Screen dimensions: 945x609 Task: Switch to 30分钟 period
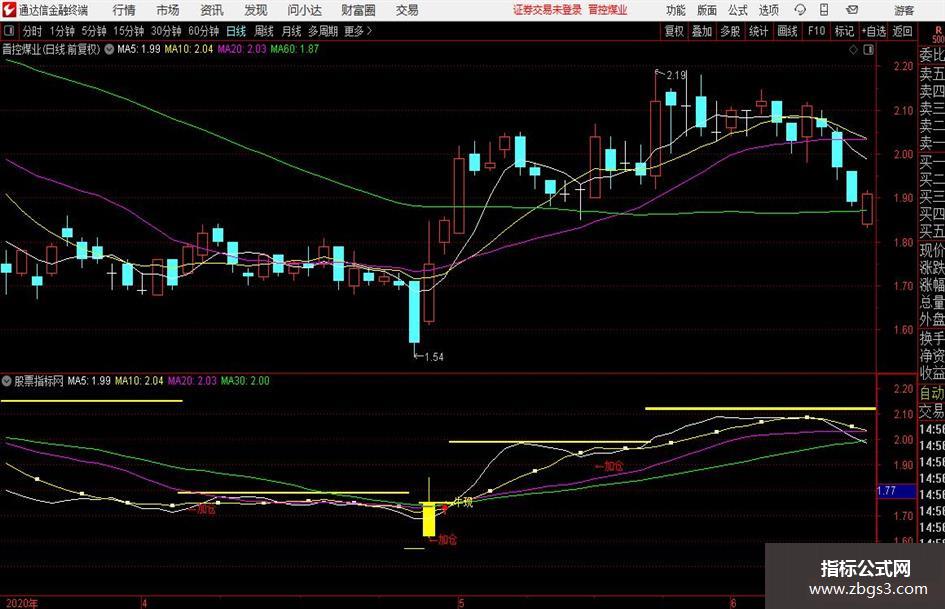point(166,31)
